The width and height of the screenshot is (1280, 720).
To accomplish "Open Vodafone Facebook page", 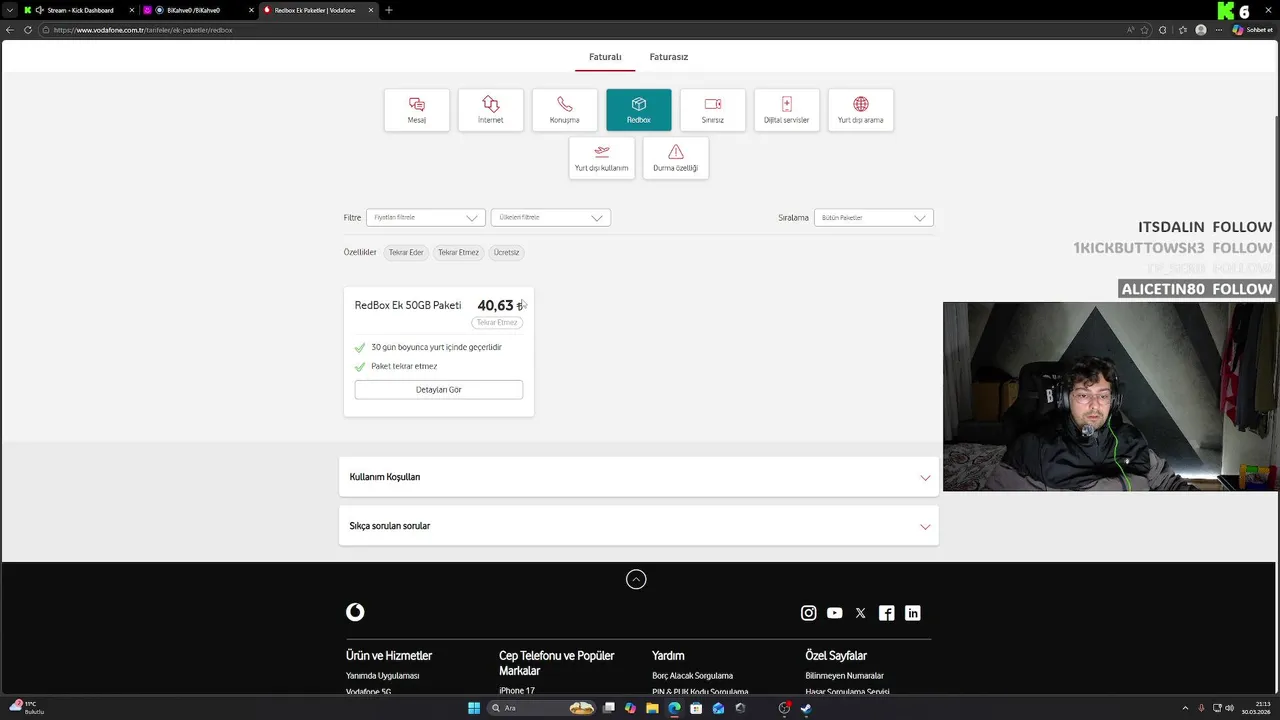I will pyautogui.click(x=887, y=613).
